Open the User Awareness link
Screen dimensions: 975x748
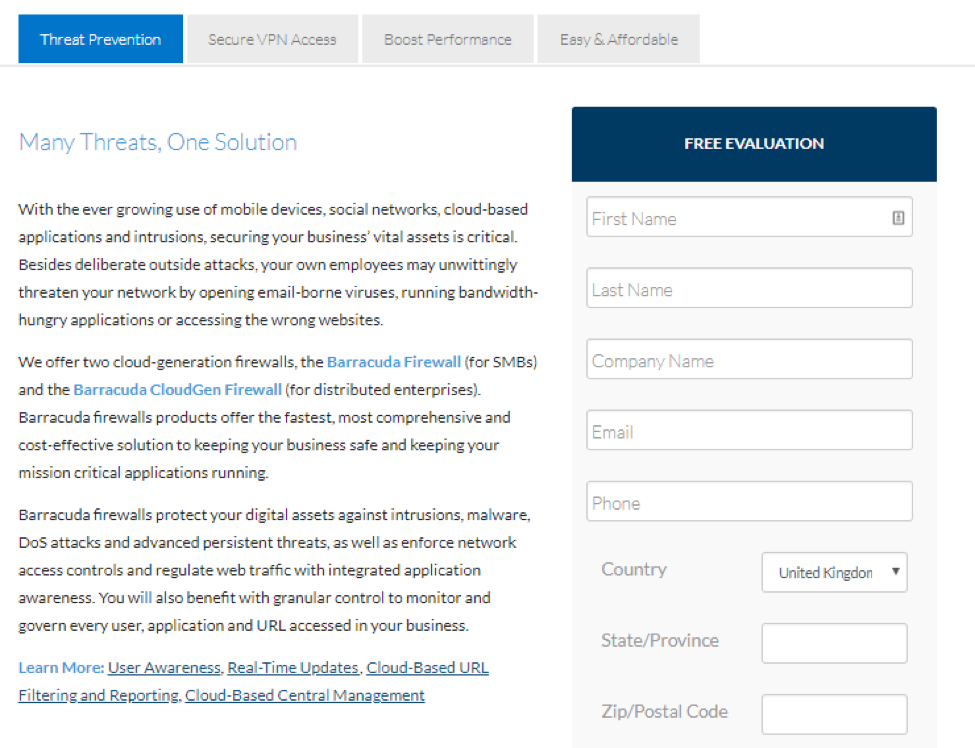tap(164, 668)
